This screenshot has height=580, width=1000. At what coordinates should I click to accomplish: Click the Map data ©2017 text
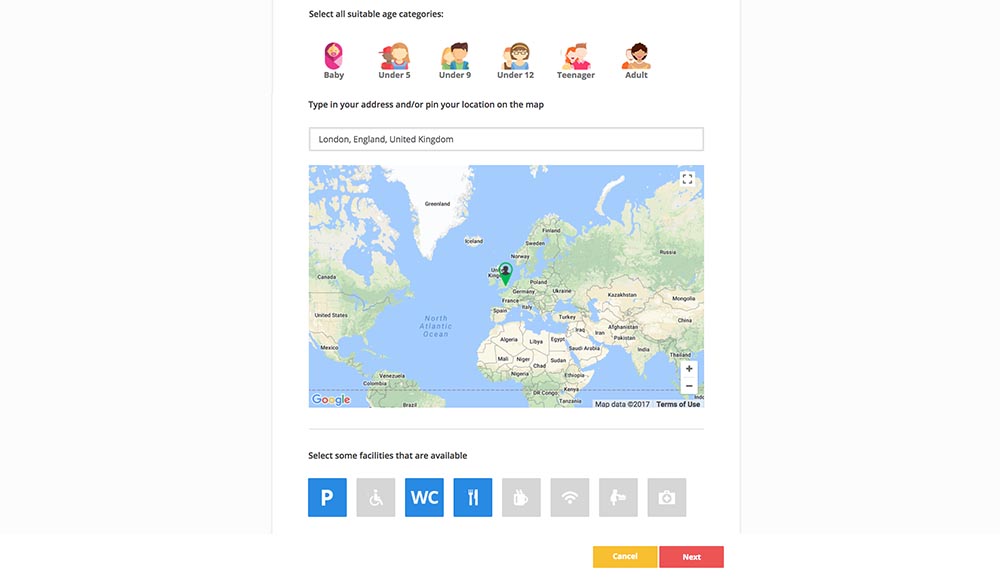[622, 404]
